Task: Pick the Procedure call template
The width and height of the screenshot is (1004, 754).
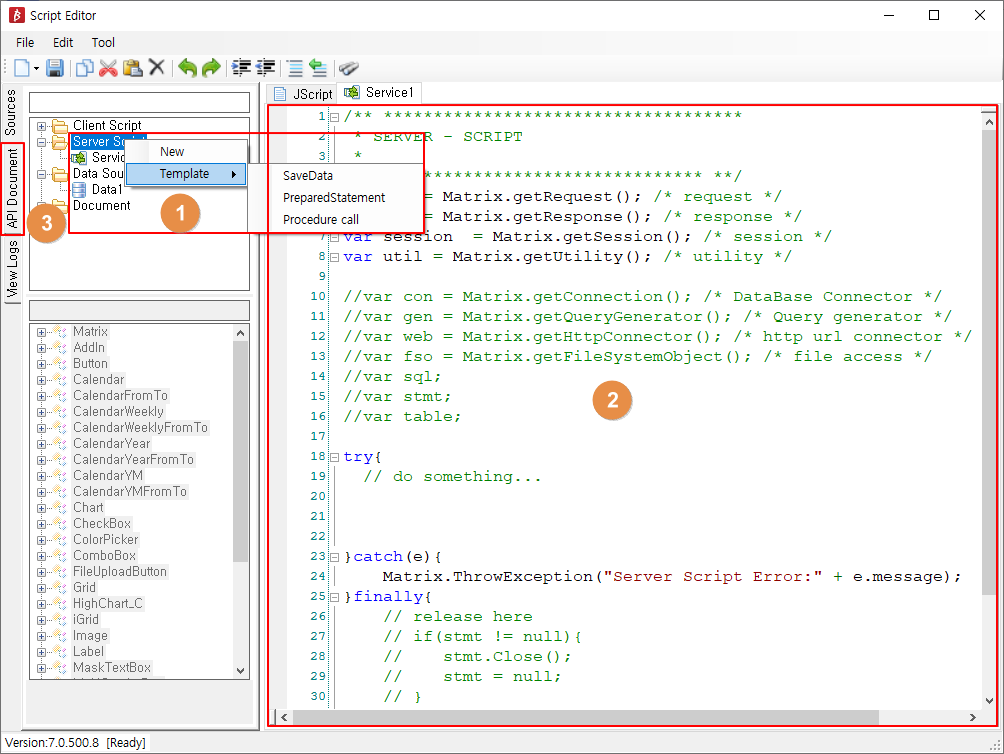Action: [321, 219]
